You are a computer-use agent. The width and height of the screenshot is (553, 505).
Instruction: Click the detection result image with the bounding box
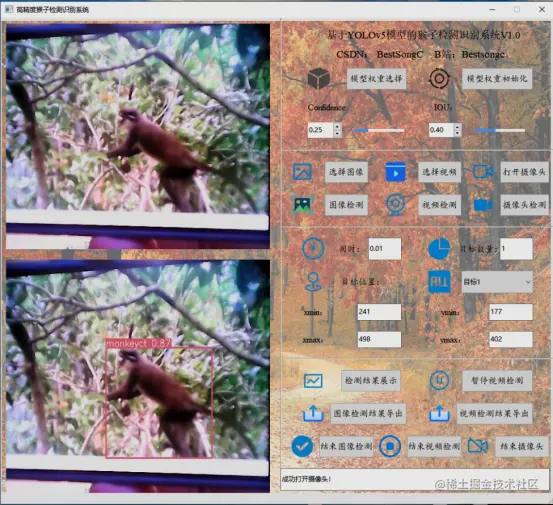pos(138,376)
